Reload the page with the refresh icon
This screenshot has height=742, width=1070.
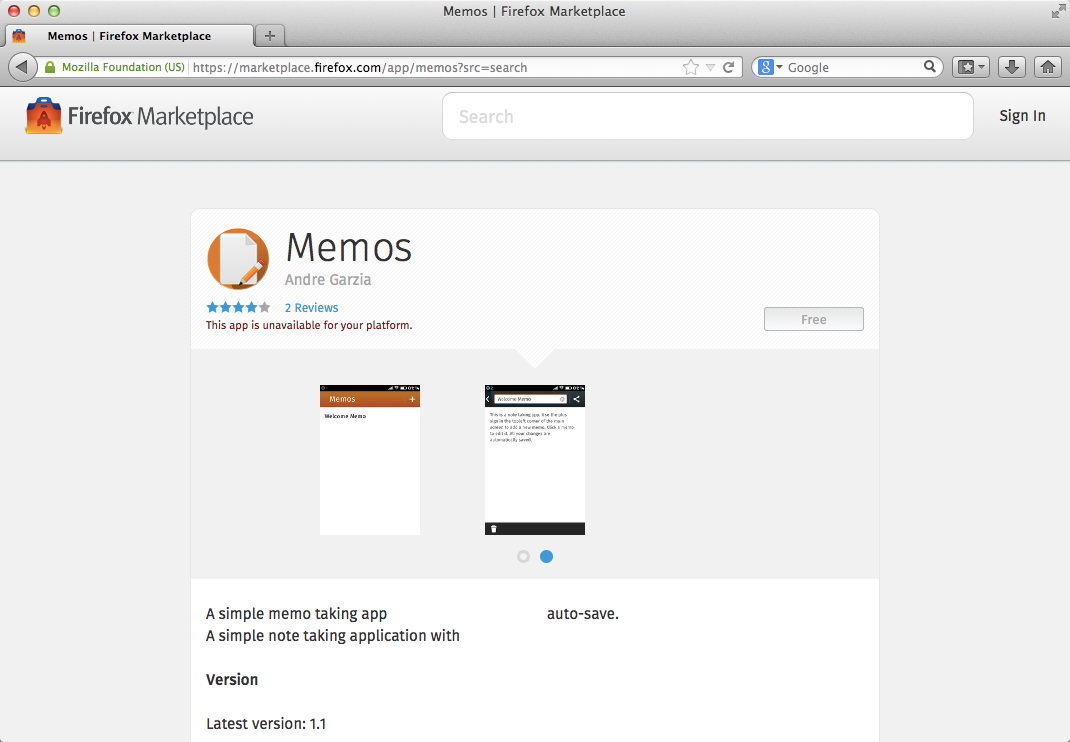[731, 67]
